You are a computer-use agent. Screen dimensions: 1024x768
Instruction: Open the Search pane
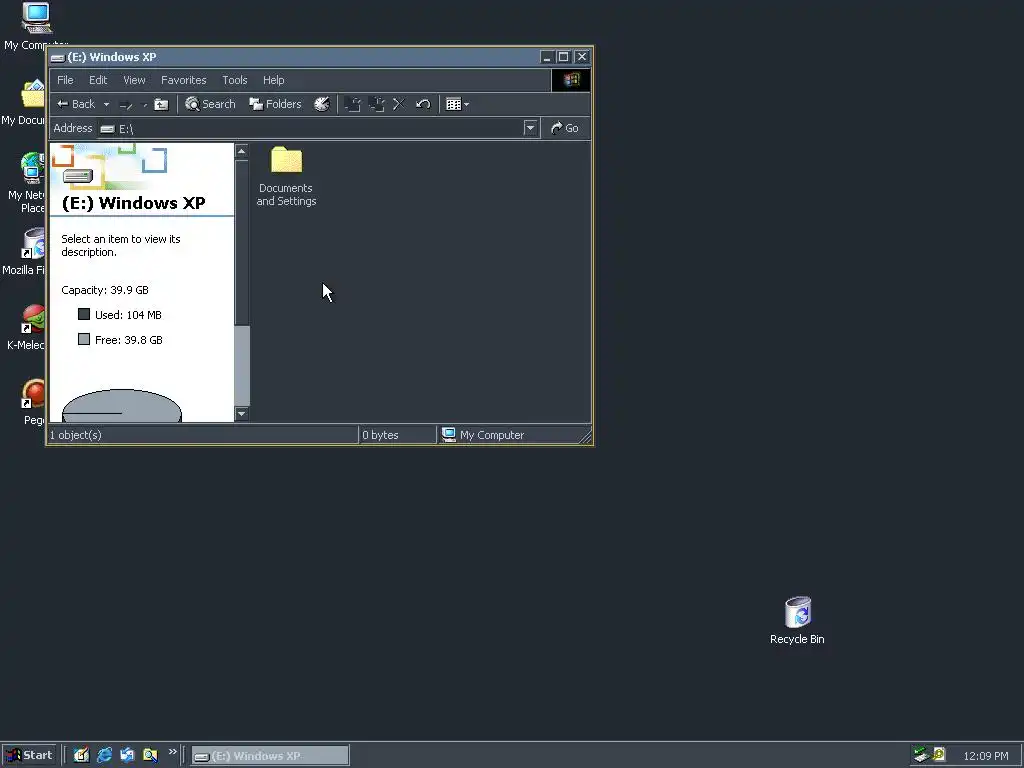click(x=210, y=104)
